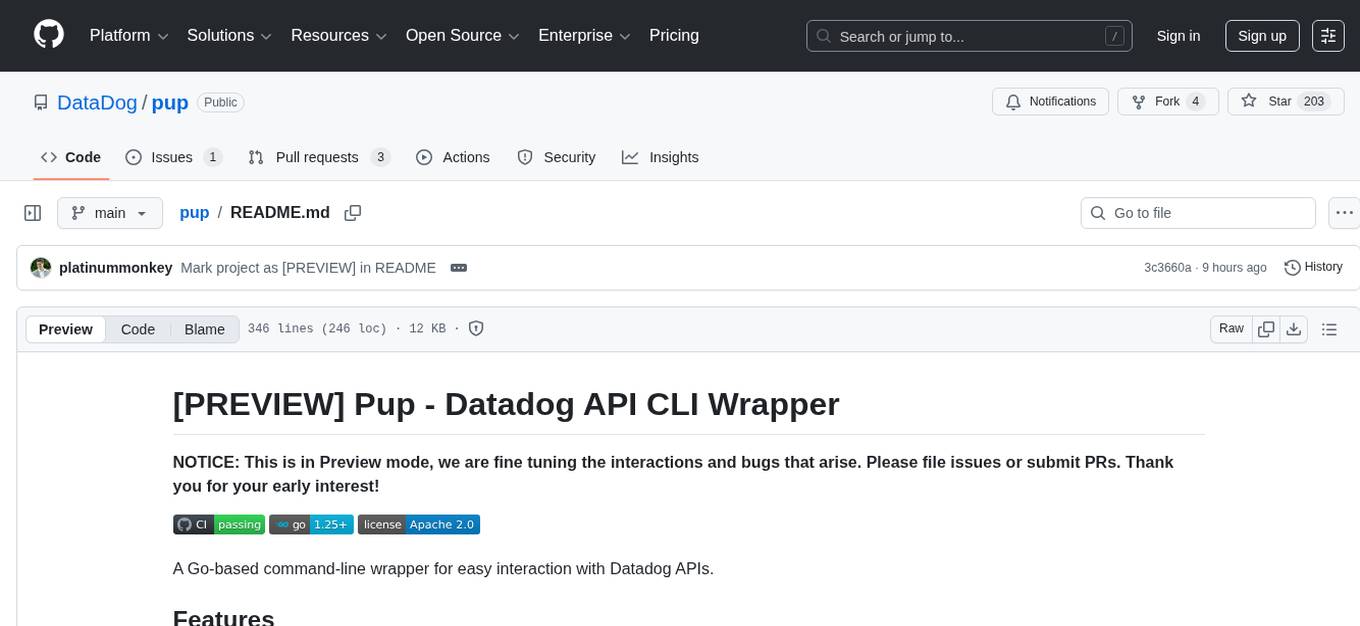Click the CI passing build badge
The height and width of the screenshot is (626, 1360).
pyautogui.click(x=218, y=524)
